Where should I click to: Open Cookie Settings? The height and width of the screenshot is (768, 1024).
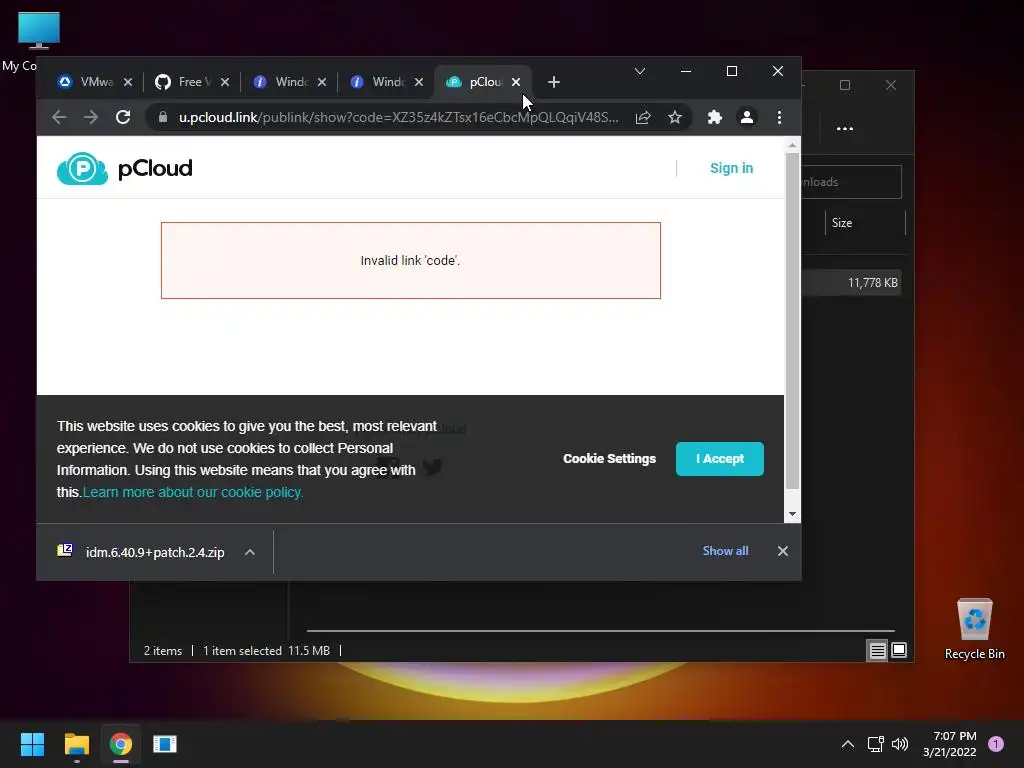[609, 458]
